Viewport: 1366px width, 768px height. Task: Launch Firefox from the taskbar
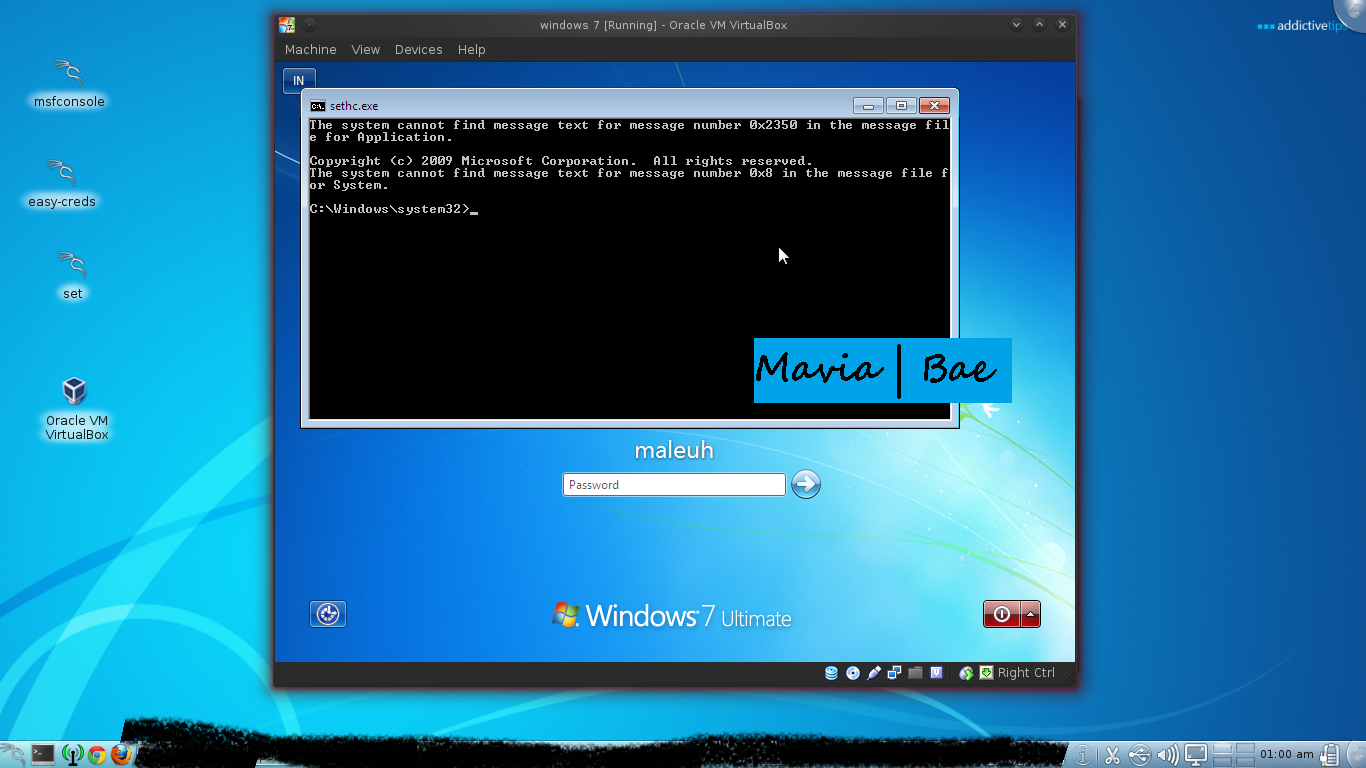point(122,754)
